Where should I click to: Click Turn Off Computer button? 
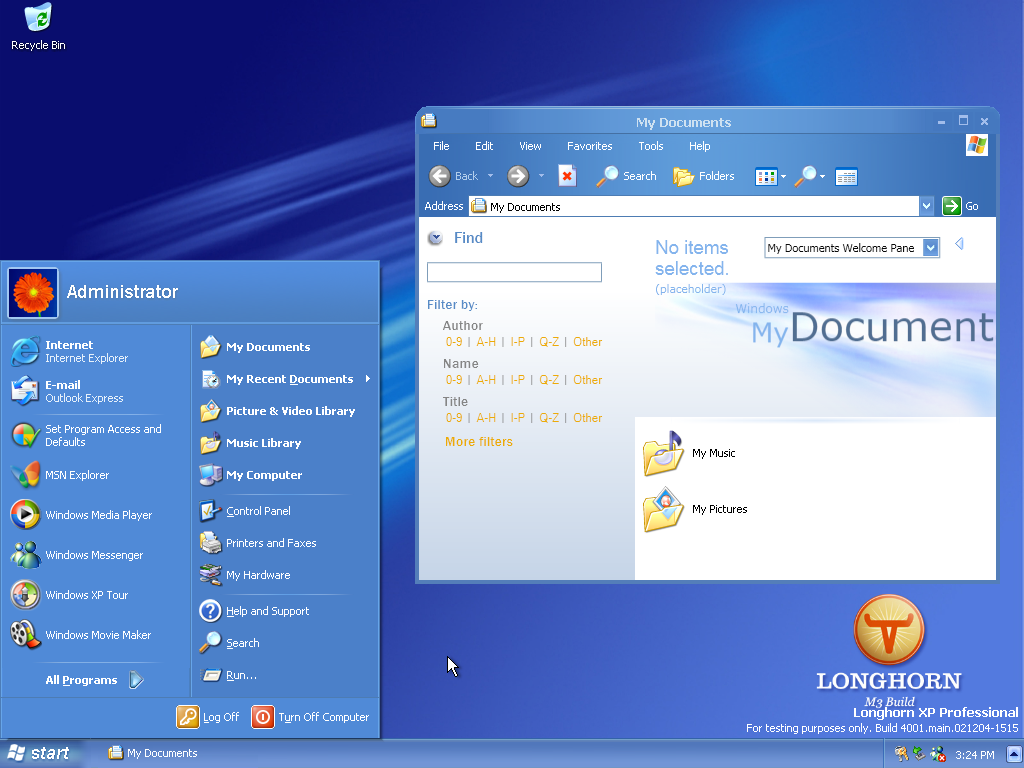point(311,717)
